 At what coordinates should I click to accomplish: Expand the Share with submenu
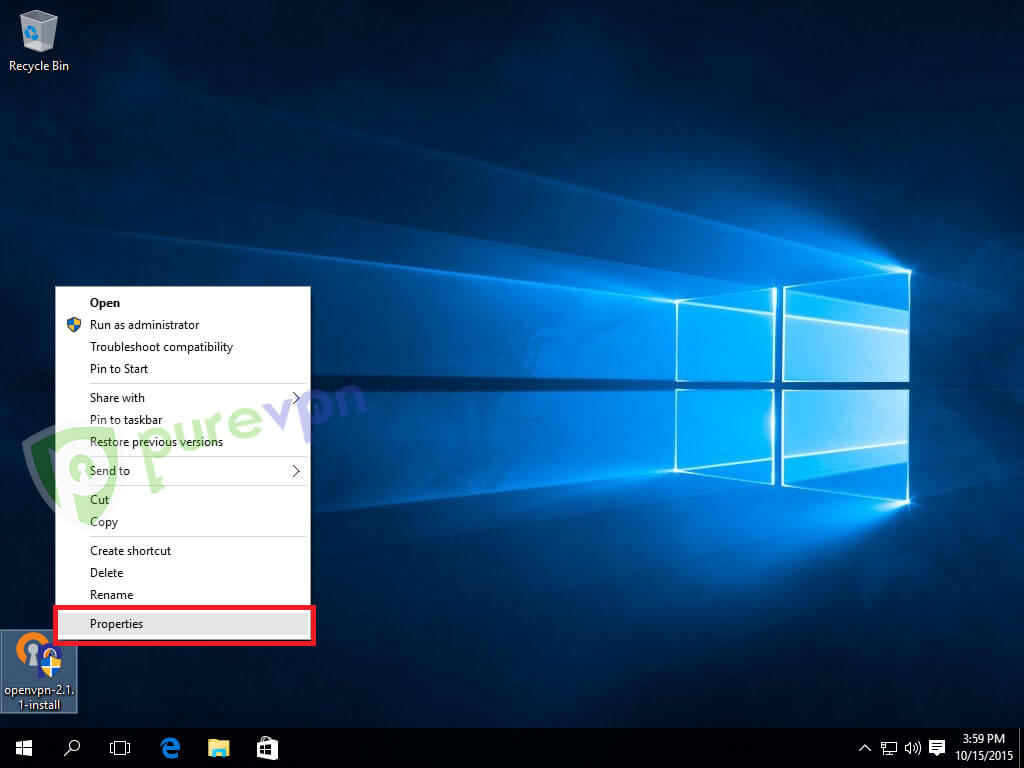pyautogui.click(x=183, y=398)
